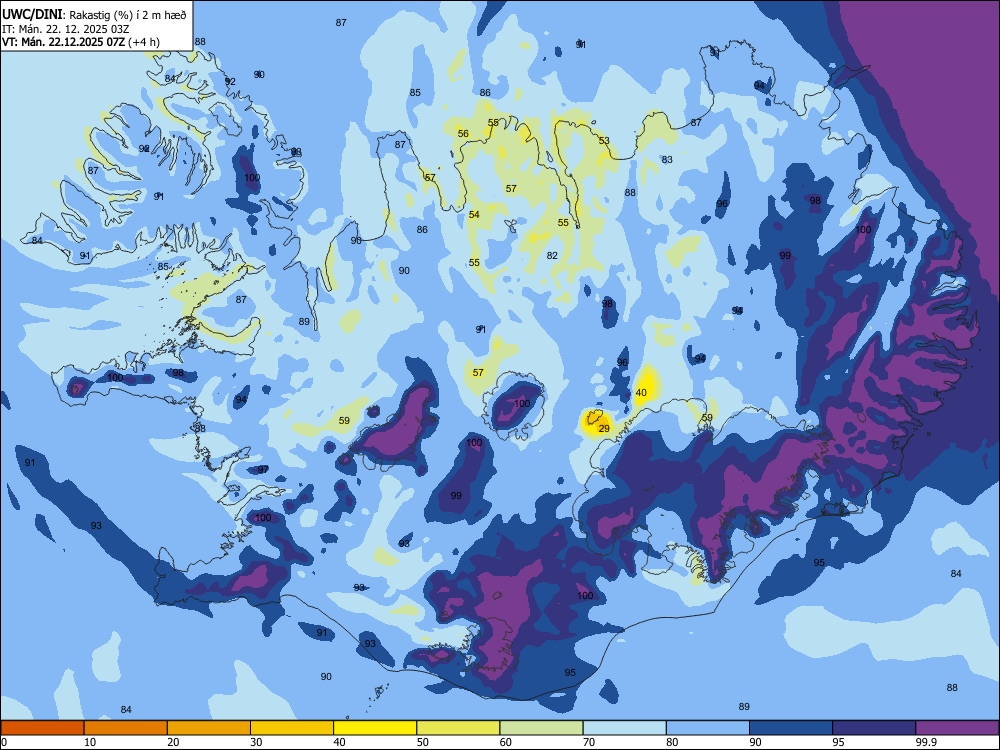
Task: Click the 57 value just above the central glacier
Action: click(478, 372)
